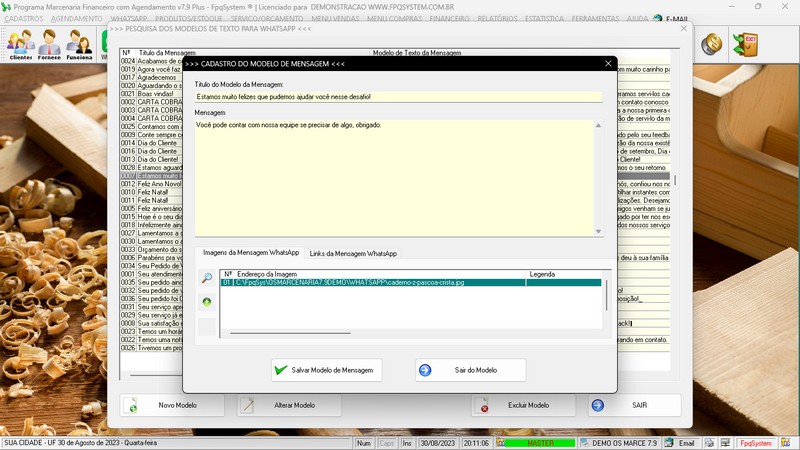Open the Fornece toolbar icon
This screenshot has height=450, width=800.
pos(49,44)
